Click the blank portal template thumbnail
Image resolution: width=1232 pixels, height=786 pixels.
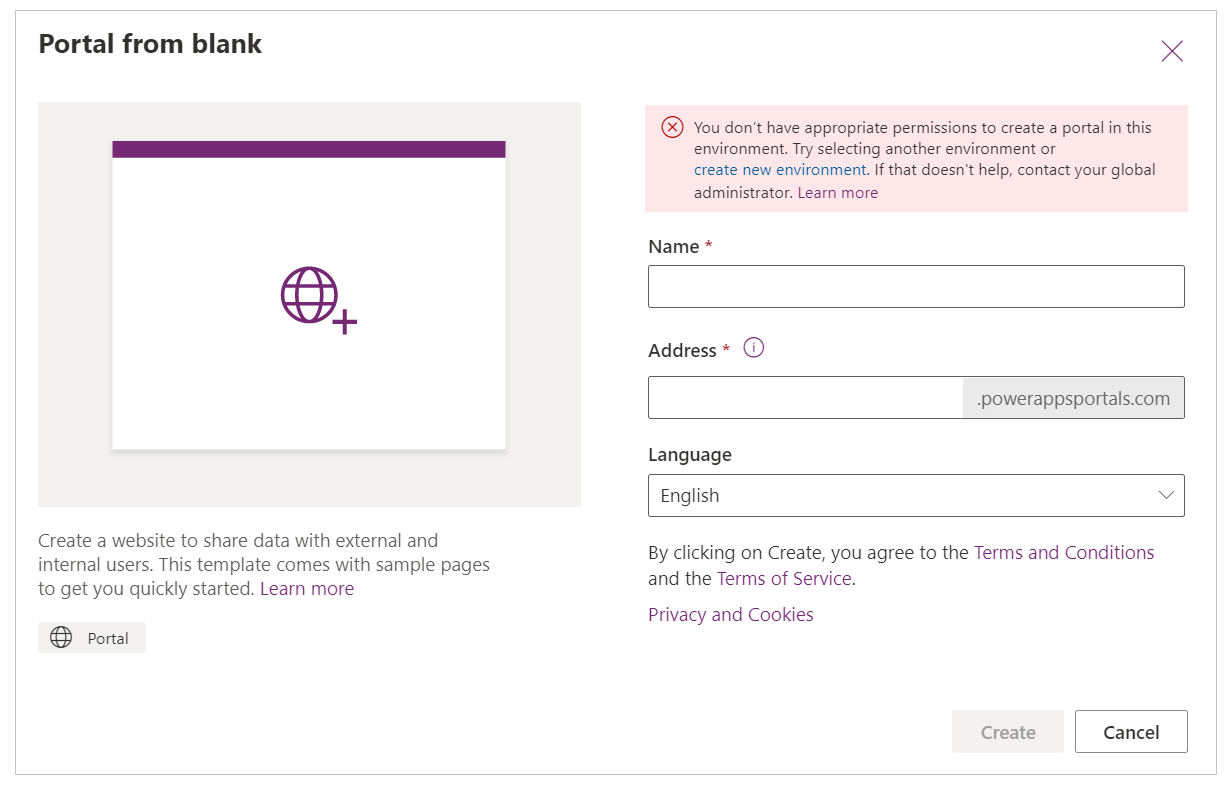click(x=309, y=295)
